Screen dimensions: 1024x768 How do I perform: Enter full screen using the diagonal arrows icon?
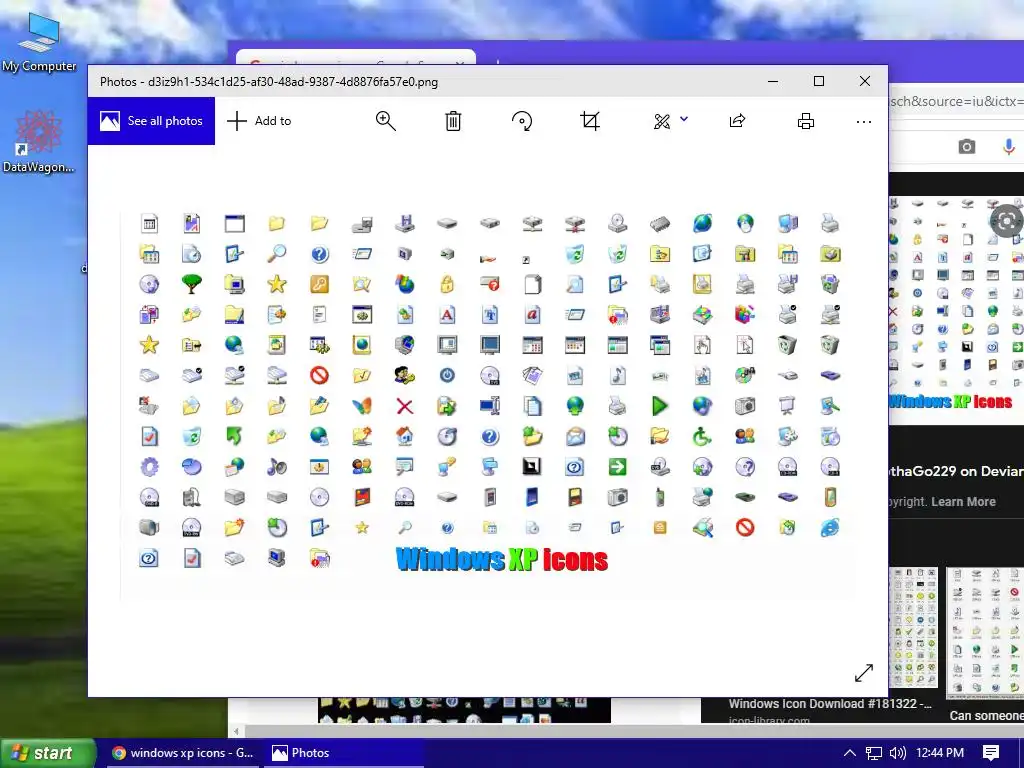[863, 673]
